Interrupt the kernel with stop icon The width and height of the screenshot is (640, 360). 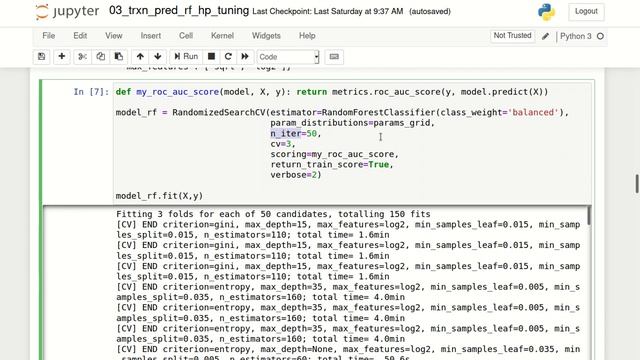(211, 57)
